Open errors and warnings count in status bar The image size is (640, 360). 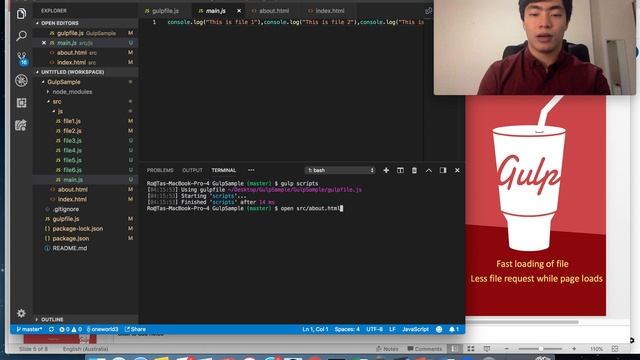pos(70,329)
